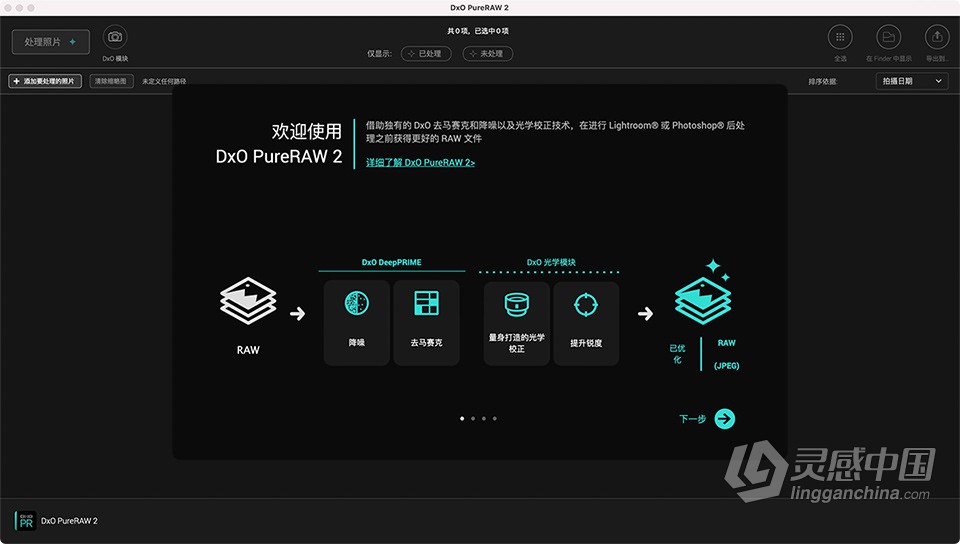
Task: Click the PR logo in bottom bar
Action: click(x=25, y=521)
